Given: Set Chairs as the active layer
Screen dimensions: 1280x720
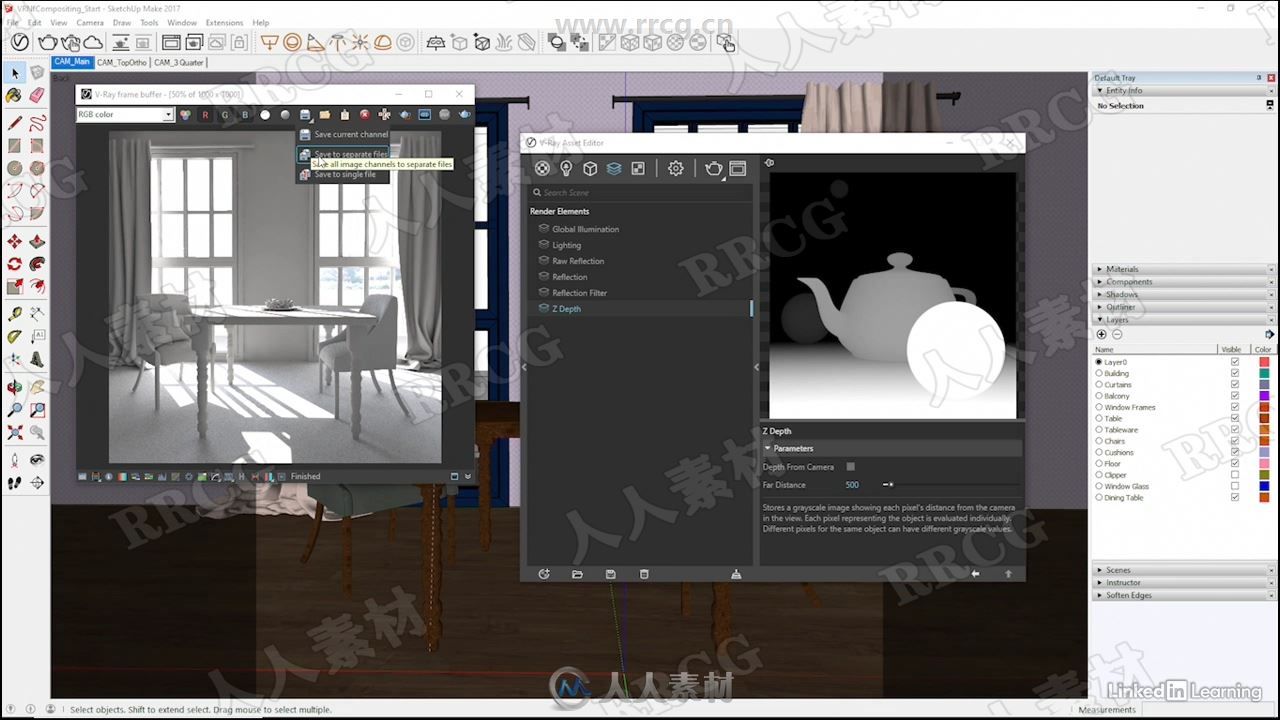Looking at the screenshot, I should coord(1099,441).
